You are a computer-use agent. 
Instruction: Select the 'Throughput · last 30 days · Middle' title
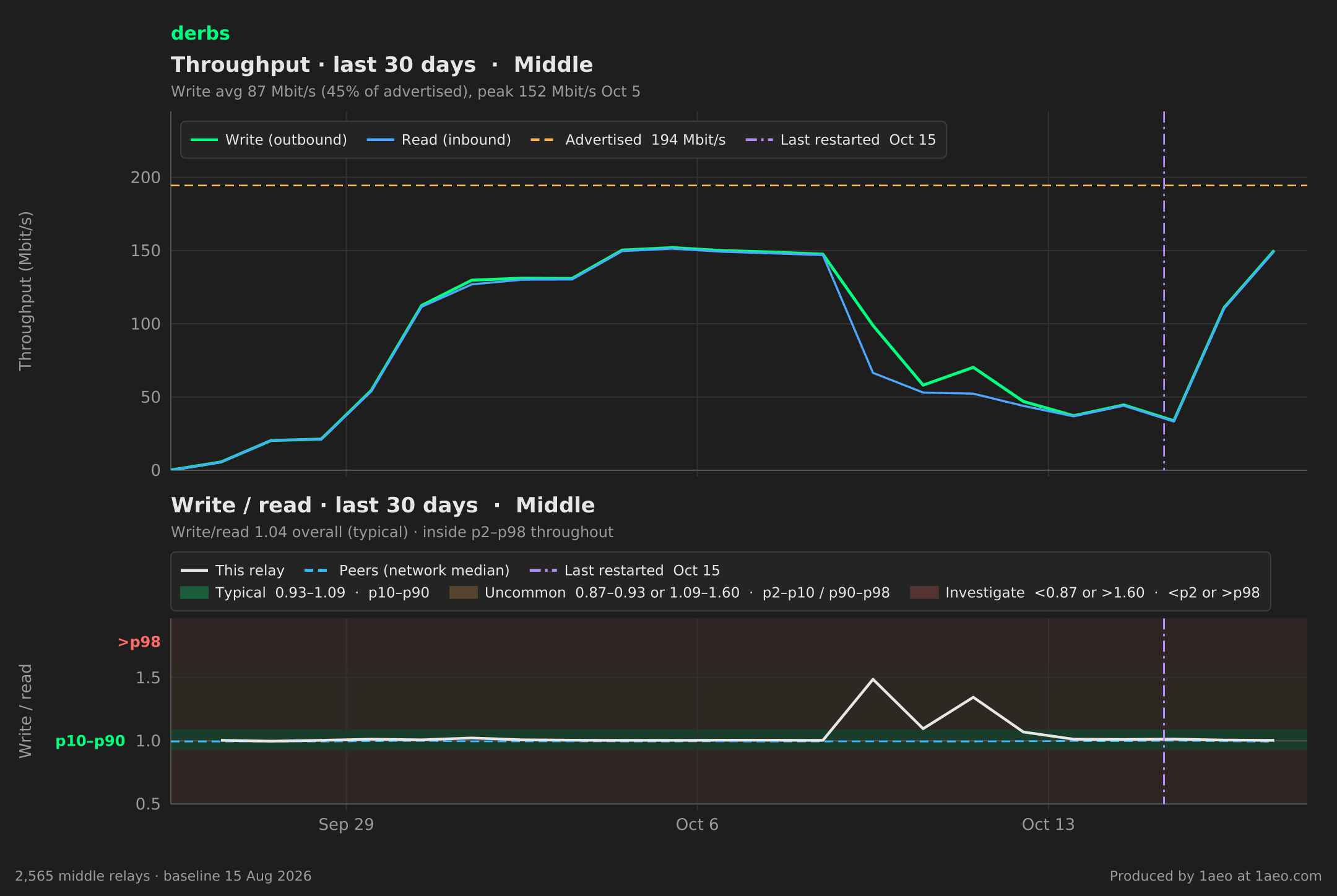[381, 65]
